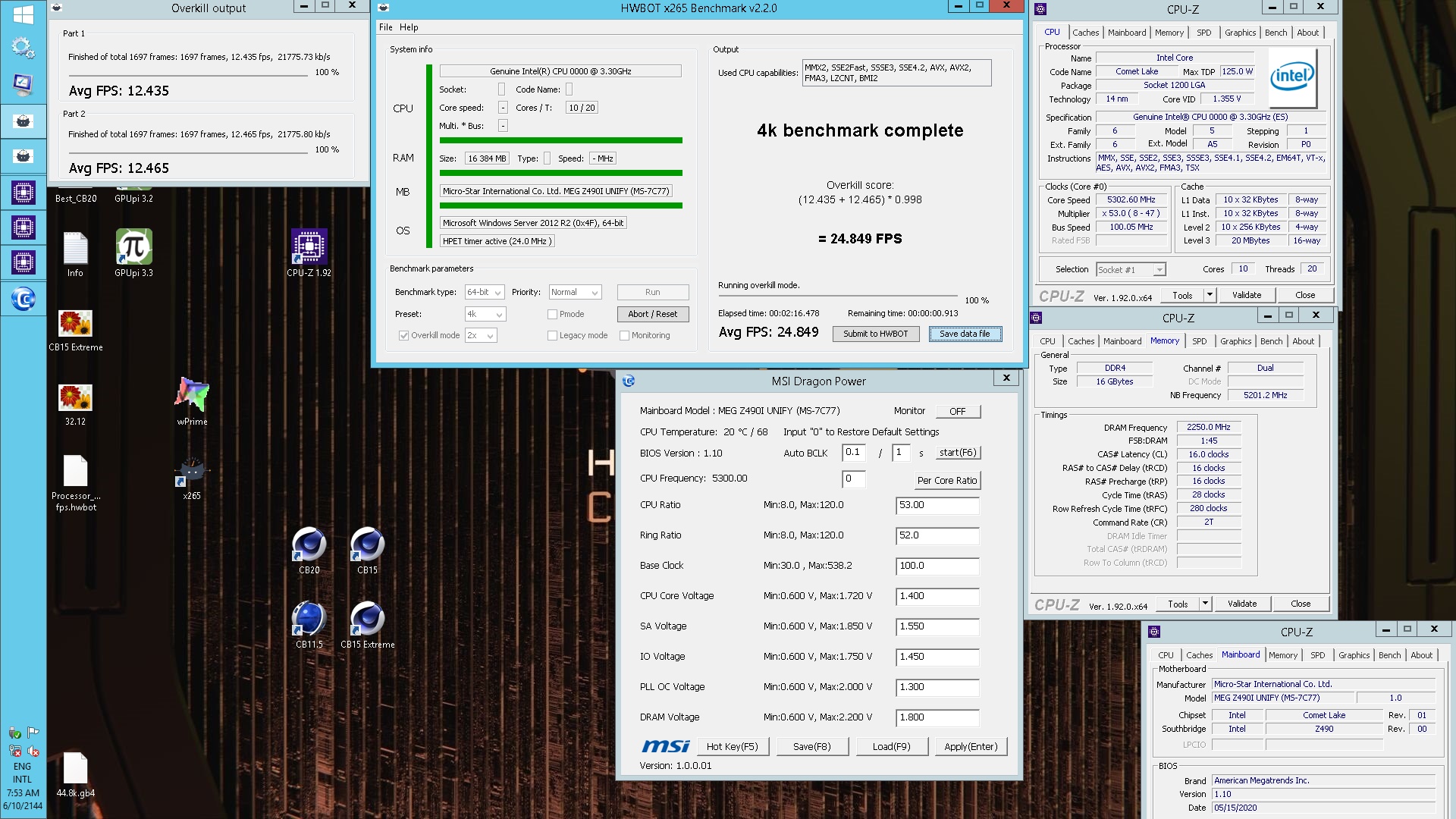Open CB15 Extreme icon below Info
1456x819 pixels.
coord(75,331)
